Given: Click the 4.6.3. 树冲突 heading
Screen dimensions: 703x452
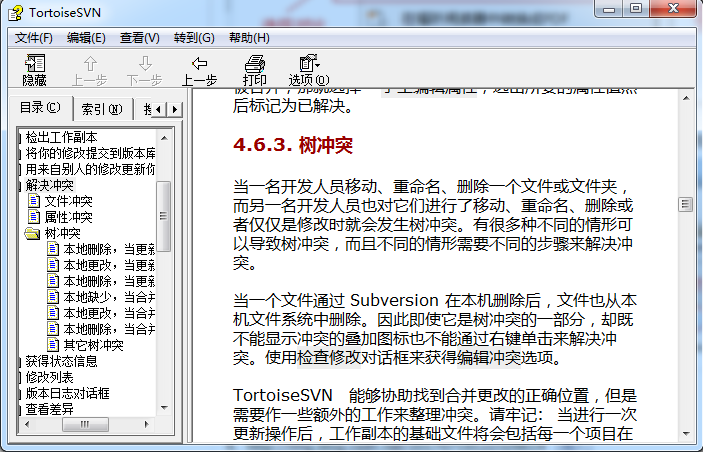Looking at the screenshot, I should pos(293,145).
